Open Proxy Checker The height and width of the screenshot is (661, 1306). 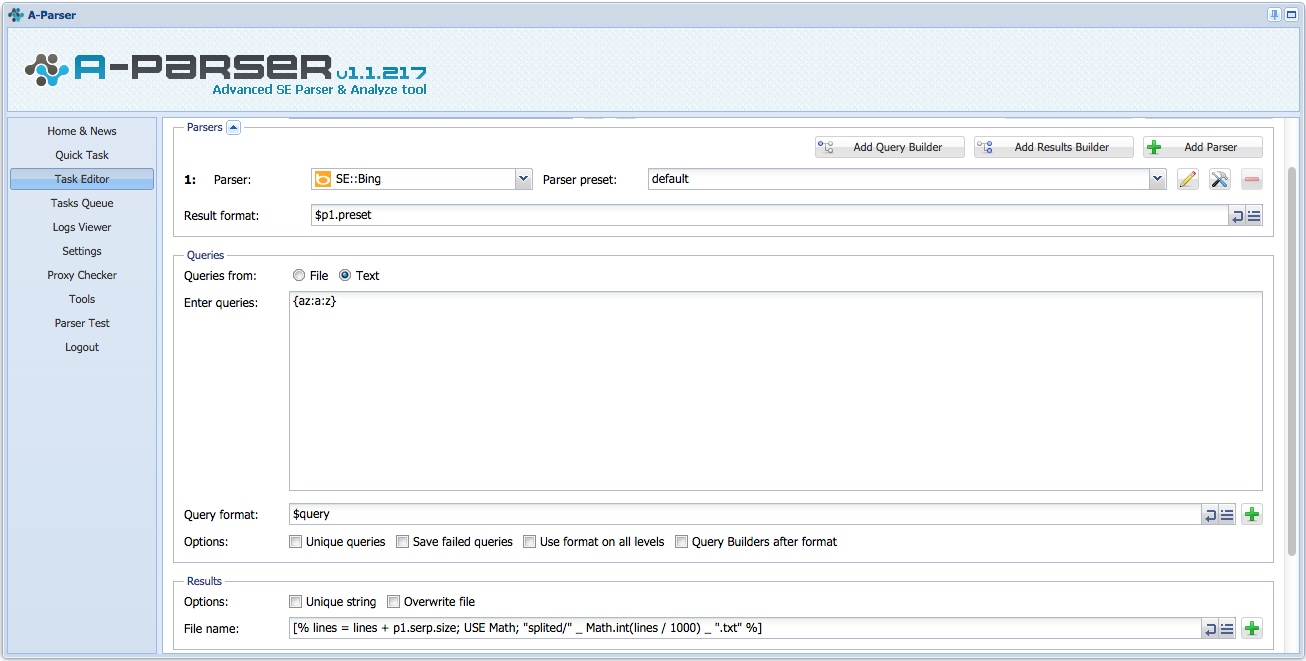(82, 275)
